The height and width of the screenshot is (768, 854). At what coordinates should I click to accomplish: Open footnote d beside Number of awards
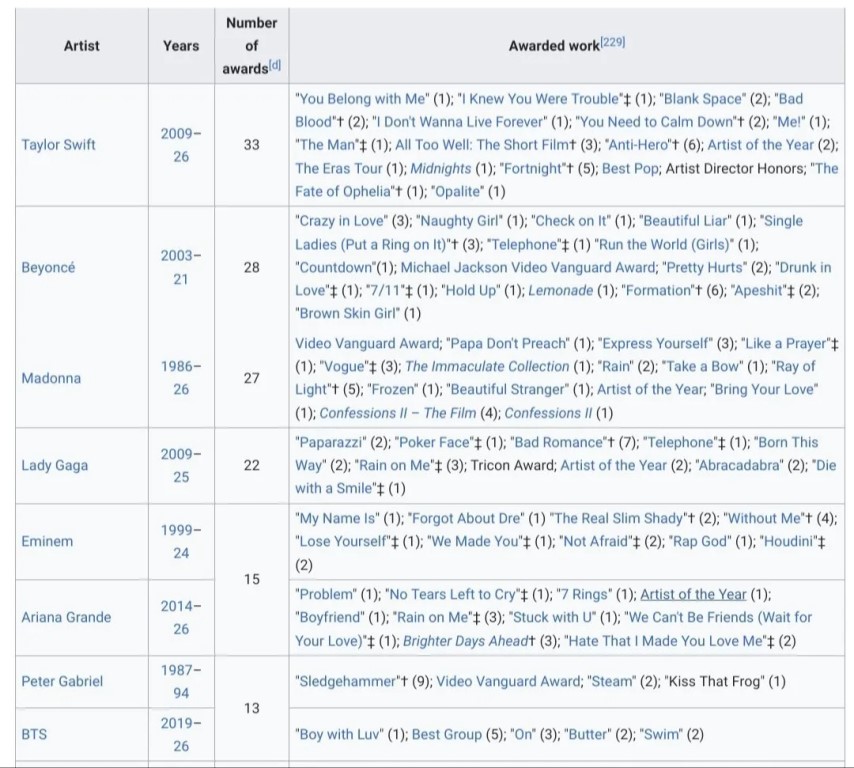pyautogui.click(x=275, y=65)
